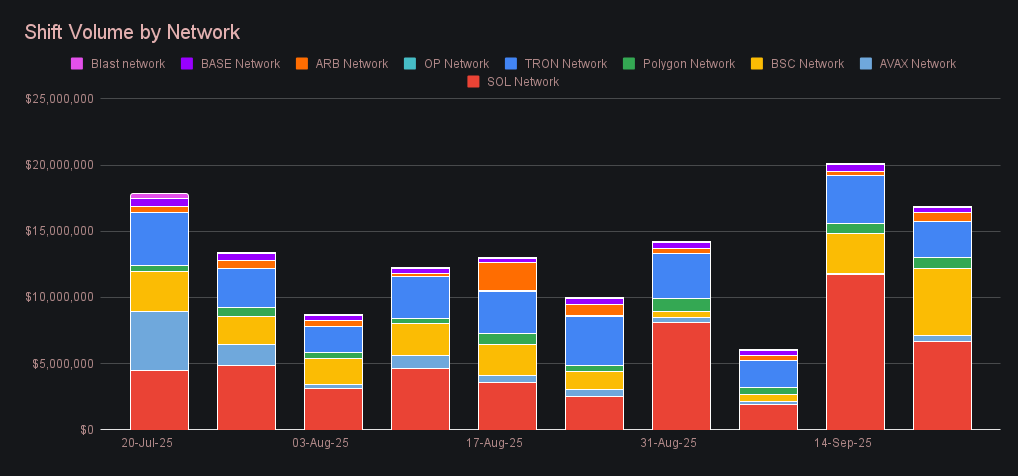The image size is (1018, 476).
Task: Click the $20,000,000 y-axis label
Action: [58, 165]
